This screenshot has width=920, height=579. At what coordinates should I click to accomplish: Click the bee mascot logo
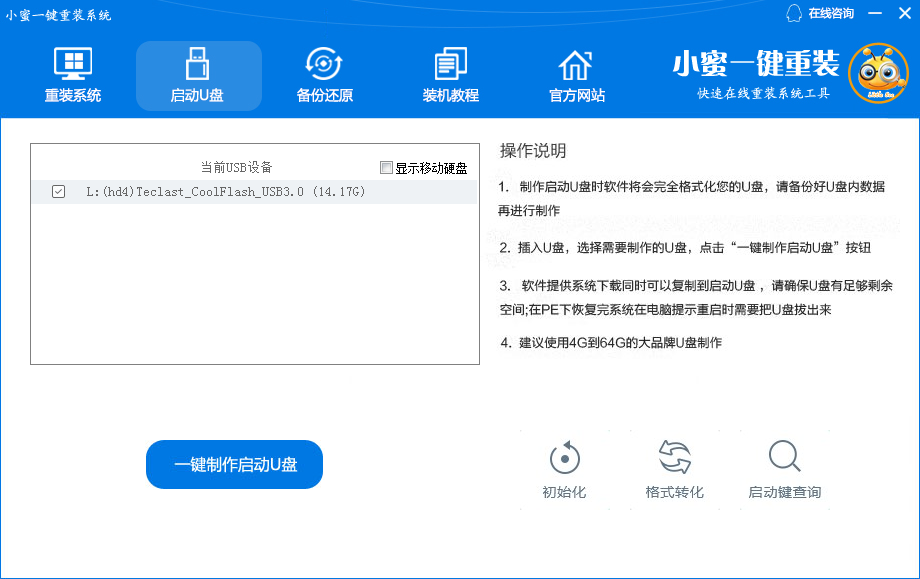877,73
